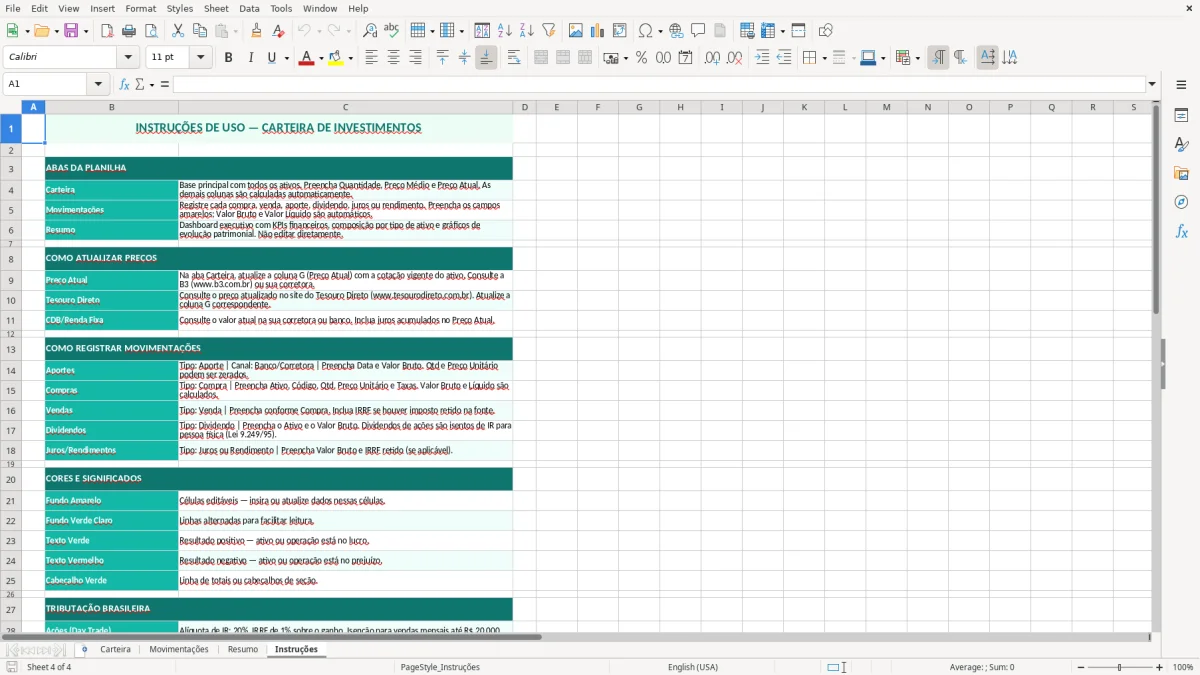Viewport: 1200px width, 675px height.
Task: Click the Select Function sum button
Action: [x=140, y=84]
